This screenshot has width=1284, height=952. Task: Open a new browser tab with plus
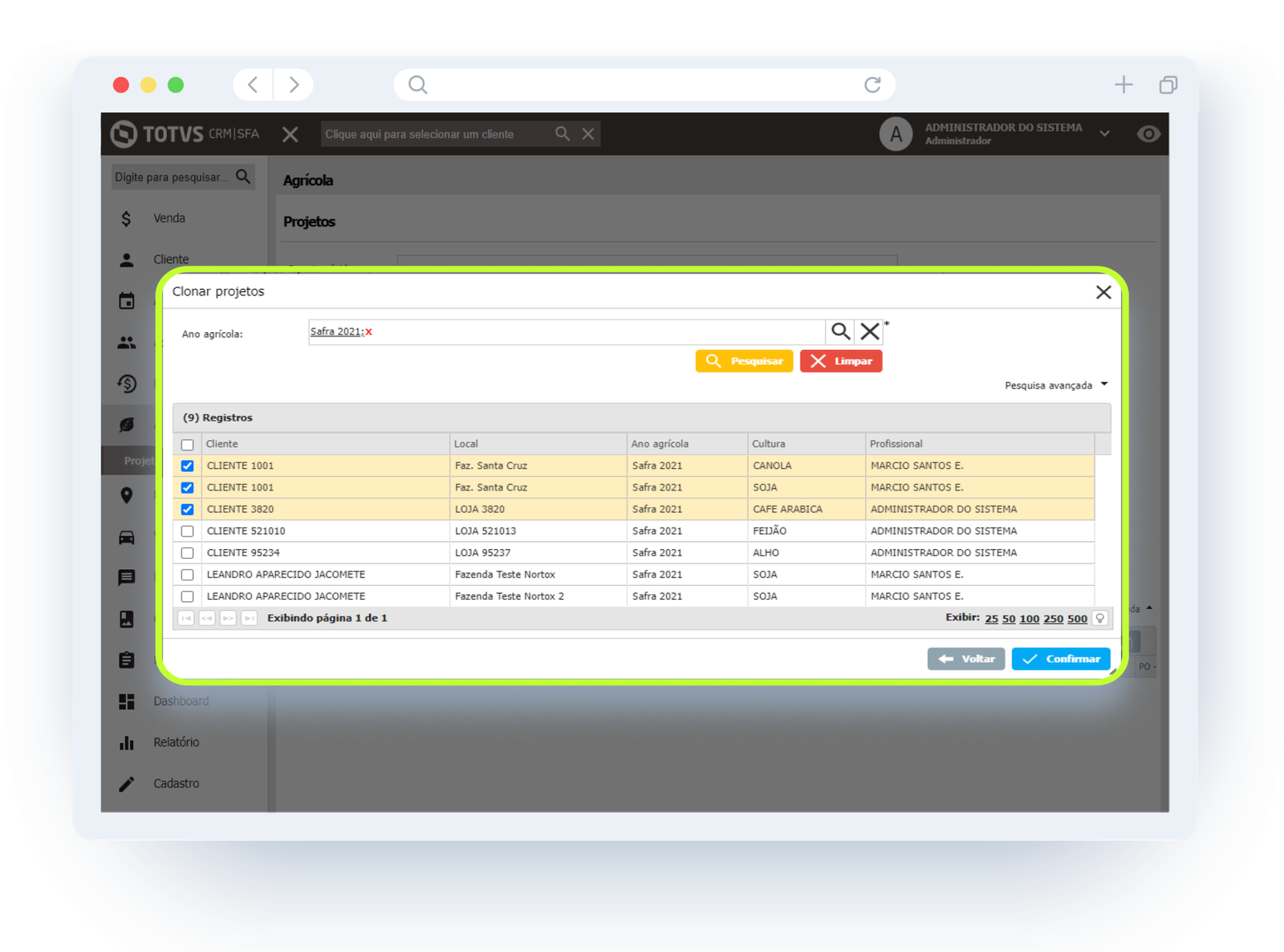1123,84
